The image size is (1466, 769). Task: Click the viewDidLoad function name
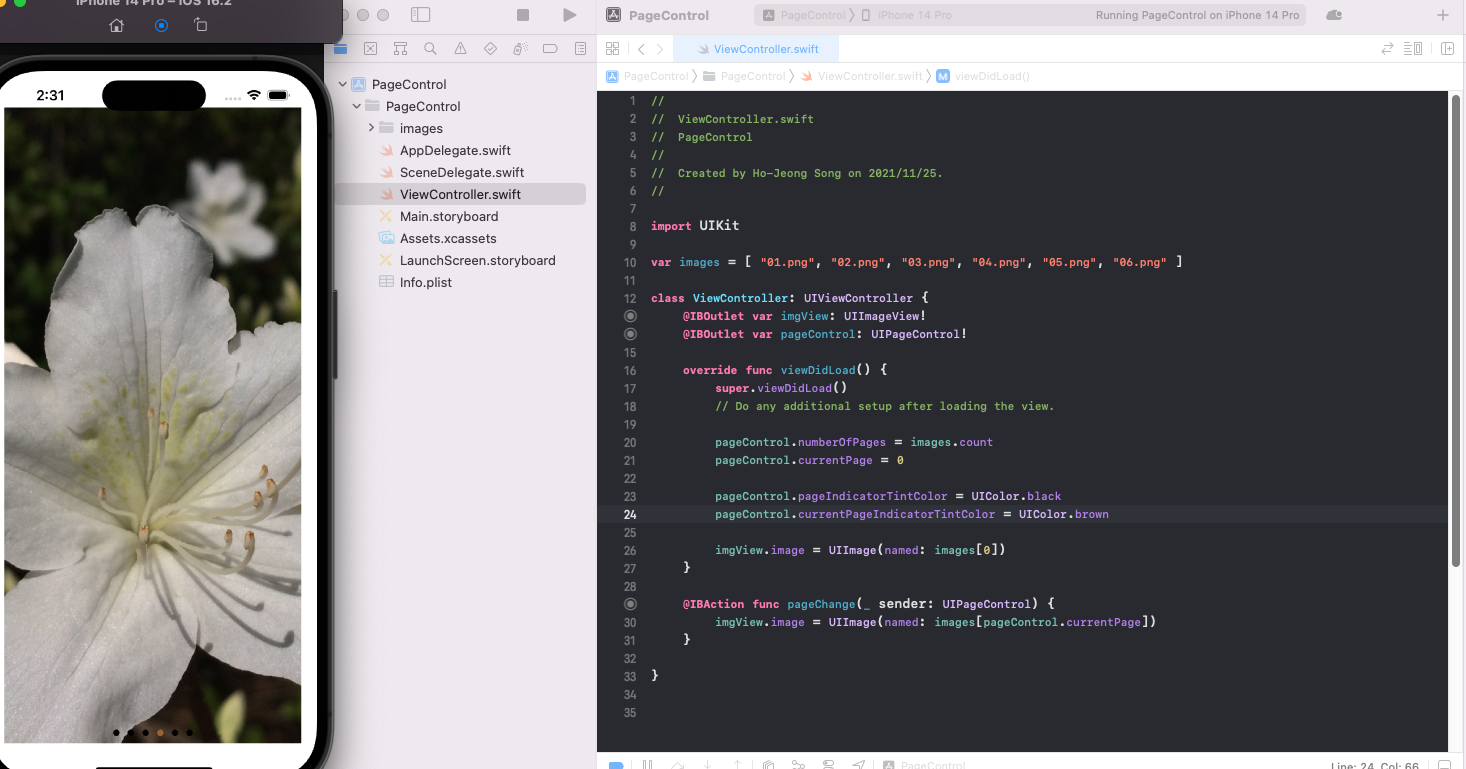[x=818, y=370]
